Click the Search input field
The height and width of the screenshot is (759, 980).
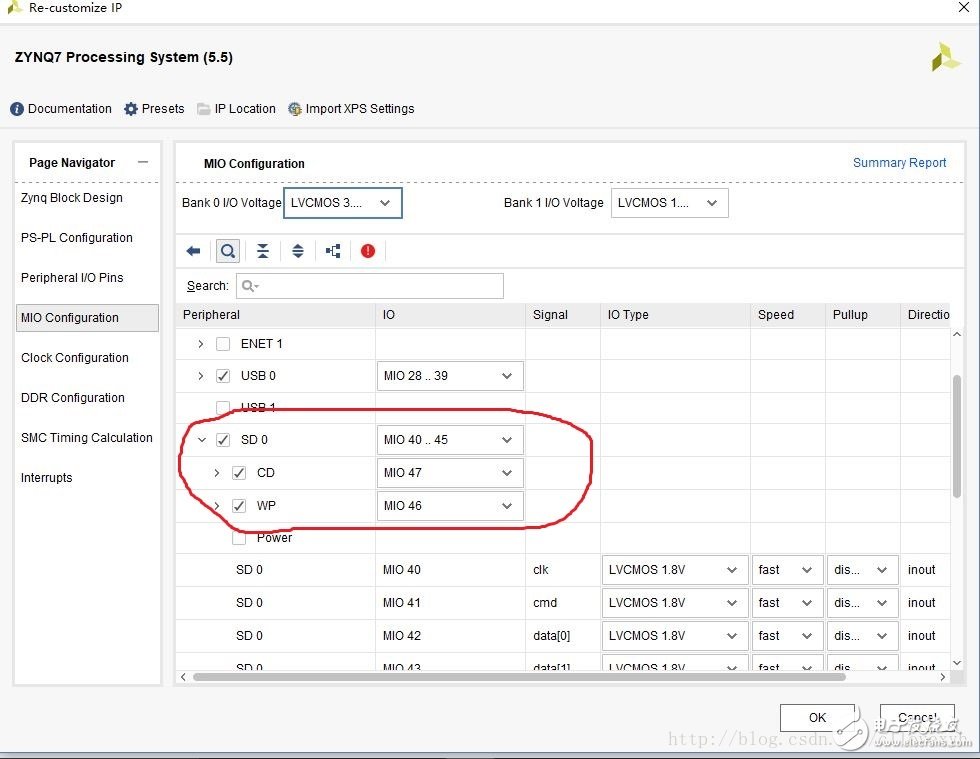370,286
